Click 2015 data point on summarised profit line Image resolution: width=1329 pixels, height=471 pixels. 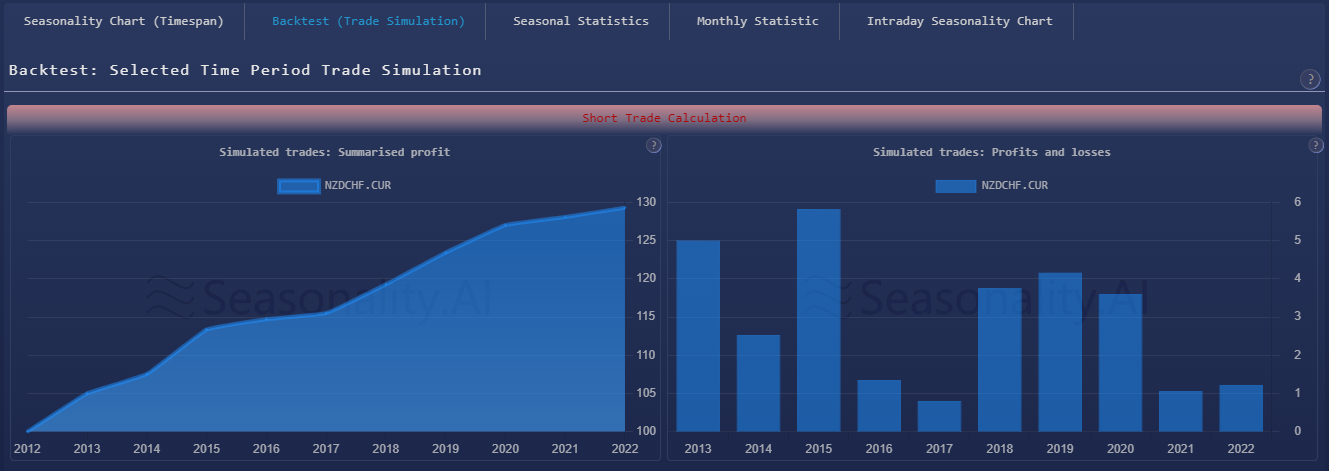click(x=207, y=329)
